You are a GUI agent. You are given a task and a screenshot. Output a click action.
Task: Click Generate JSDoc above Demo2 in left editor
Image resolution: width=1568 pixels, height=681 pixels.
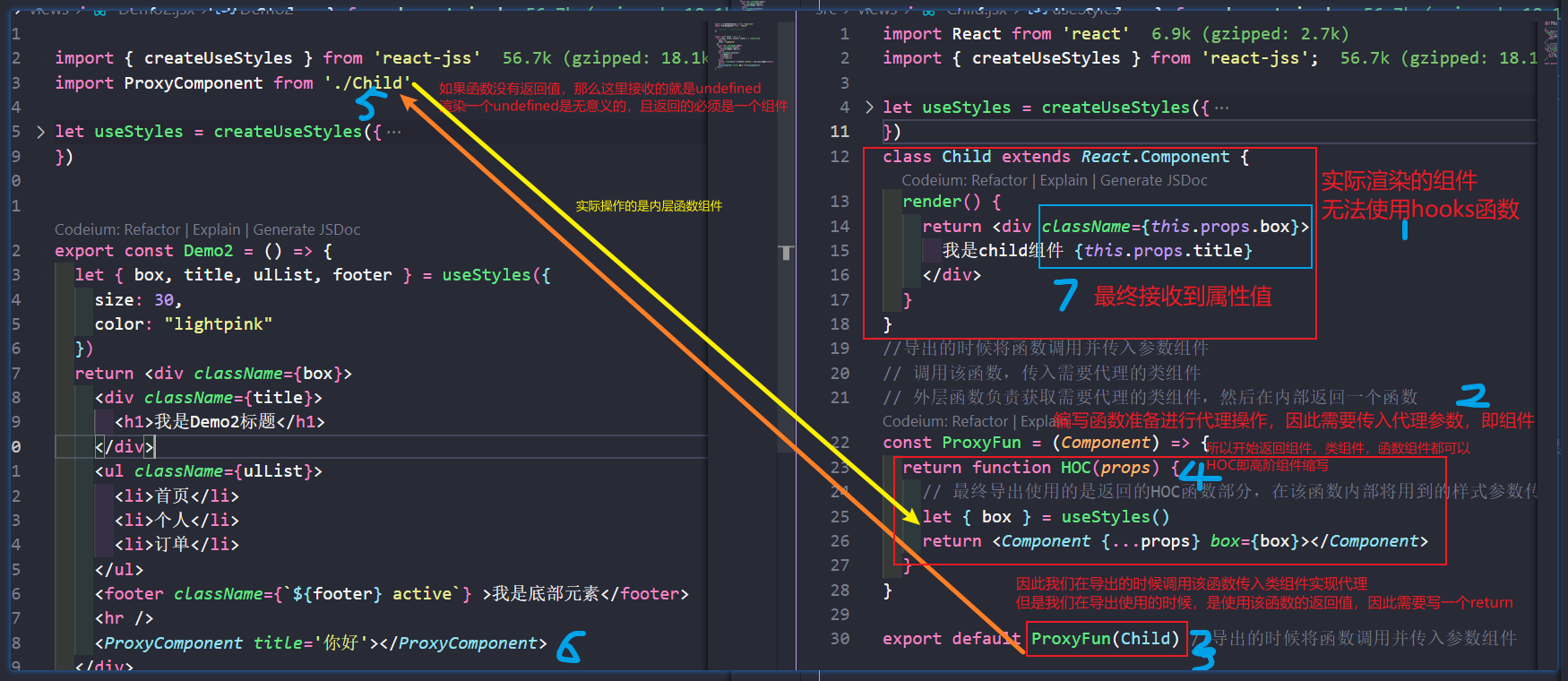click(306, 229)
